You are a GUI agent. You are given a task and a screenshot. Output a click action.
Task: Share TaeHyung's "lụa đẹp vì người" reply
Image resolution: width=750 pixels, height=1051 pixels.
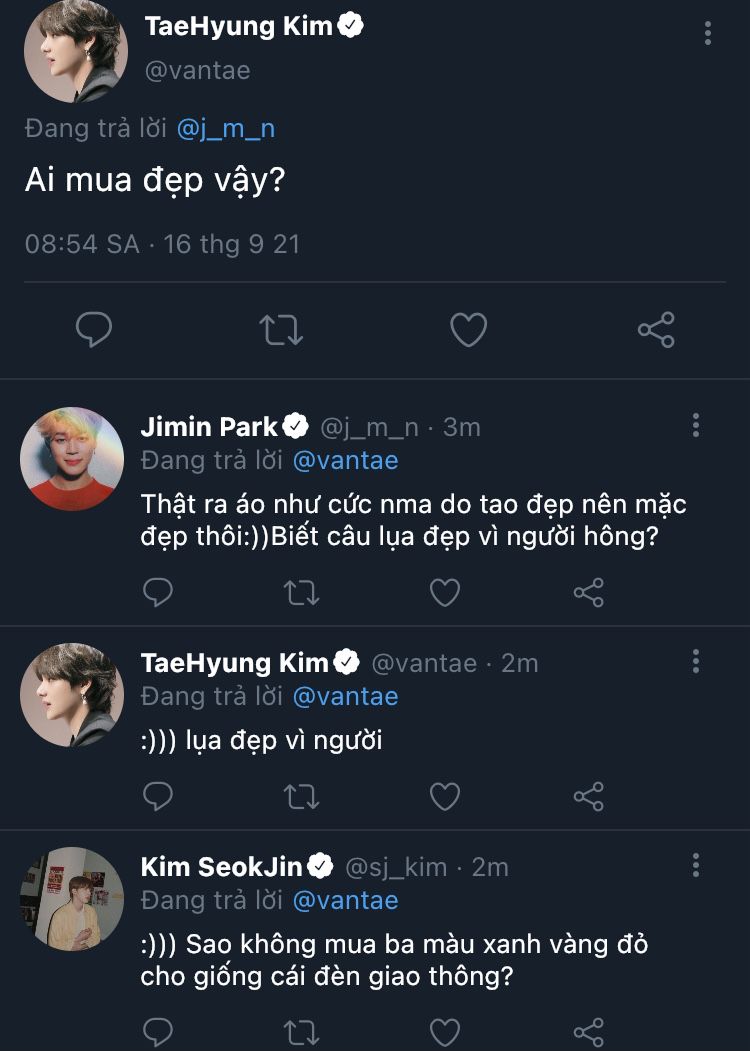pyautogui.click(x=588, y=796)
